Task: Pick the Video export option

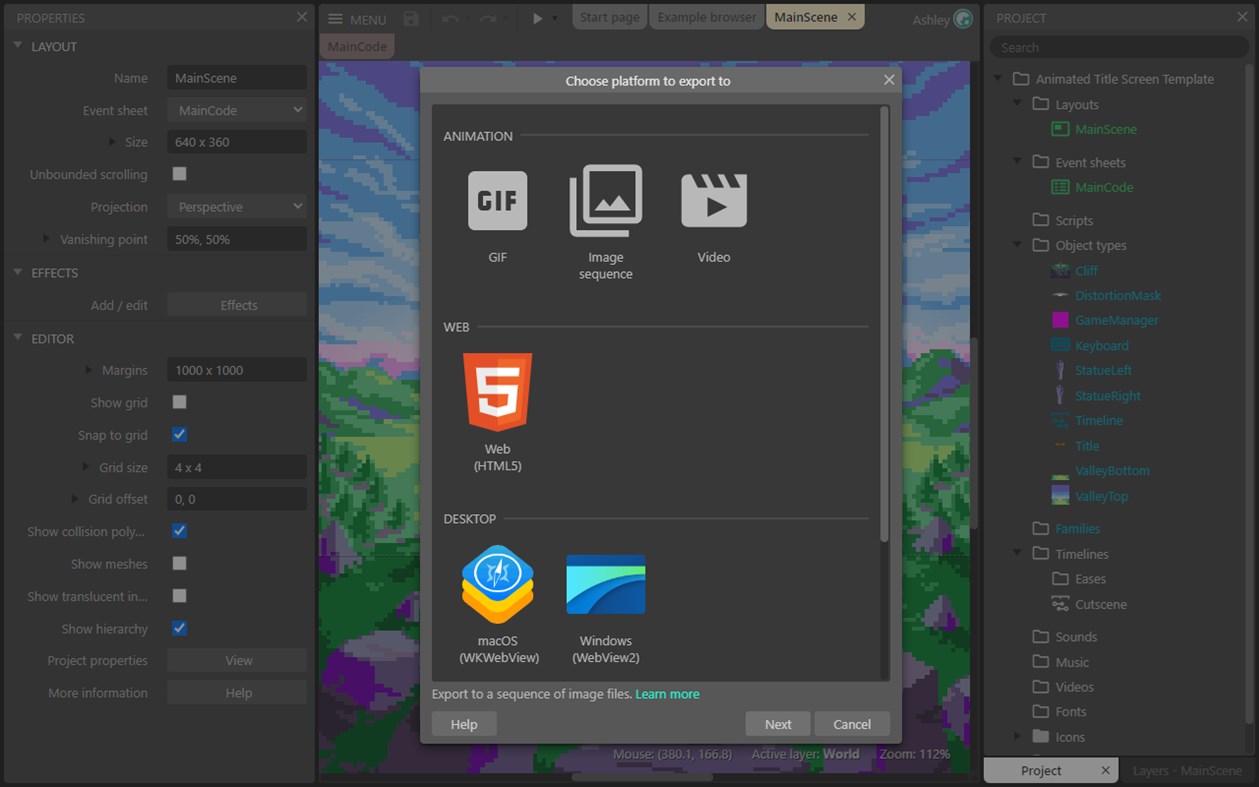Action: pos(713,201)
